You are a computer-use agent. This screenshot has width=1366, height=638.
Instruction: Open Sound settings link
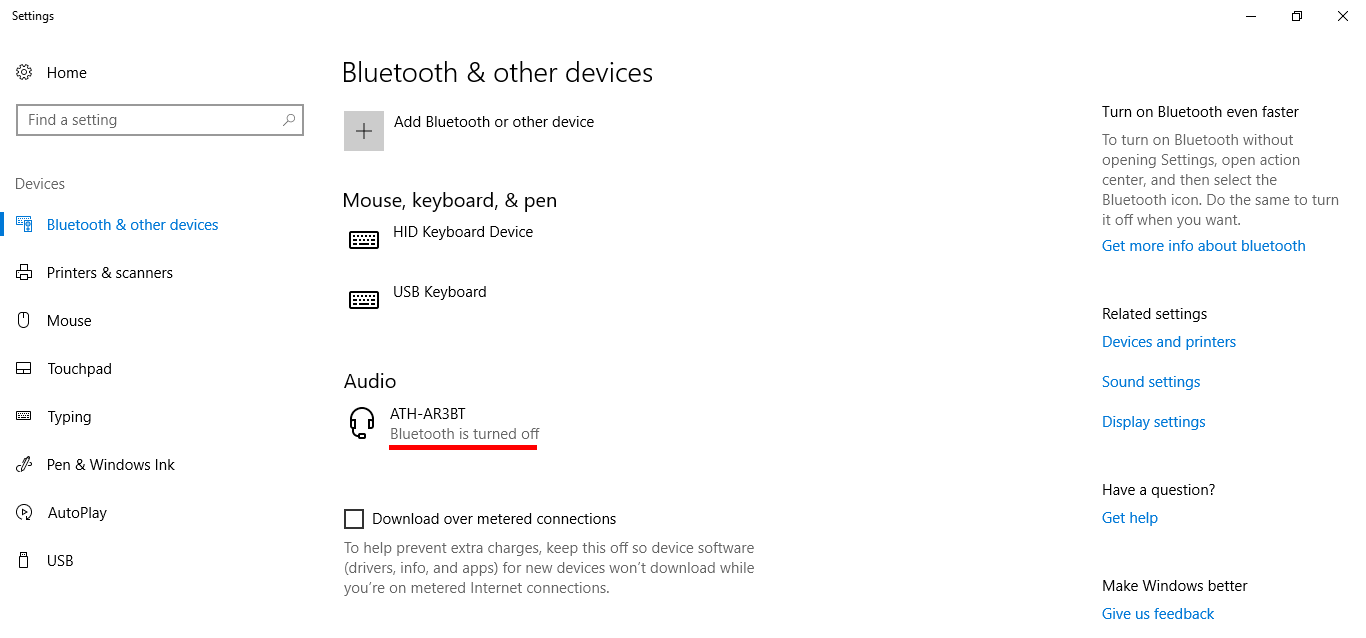pos(1150,381)
